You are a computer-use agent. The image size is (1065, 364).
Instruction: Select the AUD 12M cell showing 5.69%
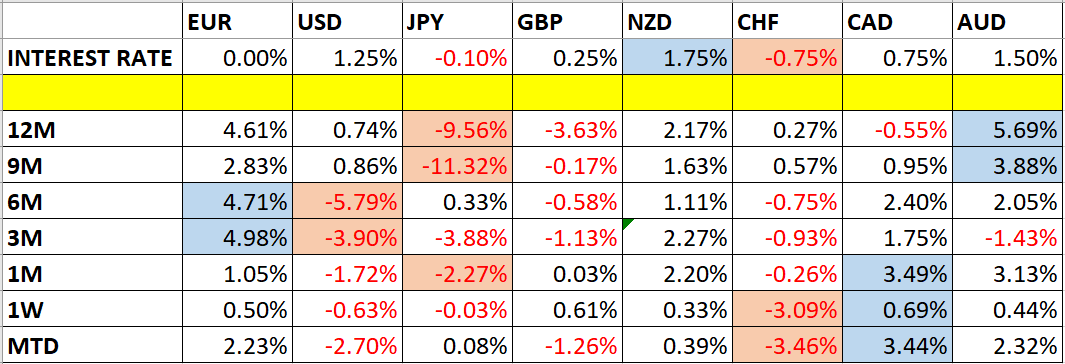pos(1008,129)
